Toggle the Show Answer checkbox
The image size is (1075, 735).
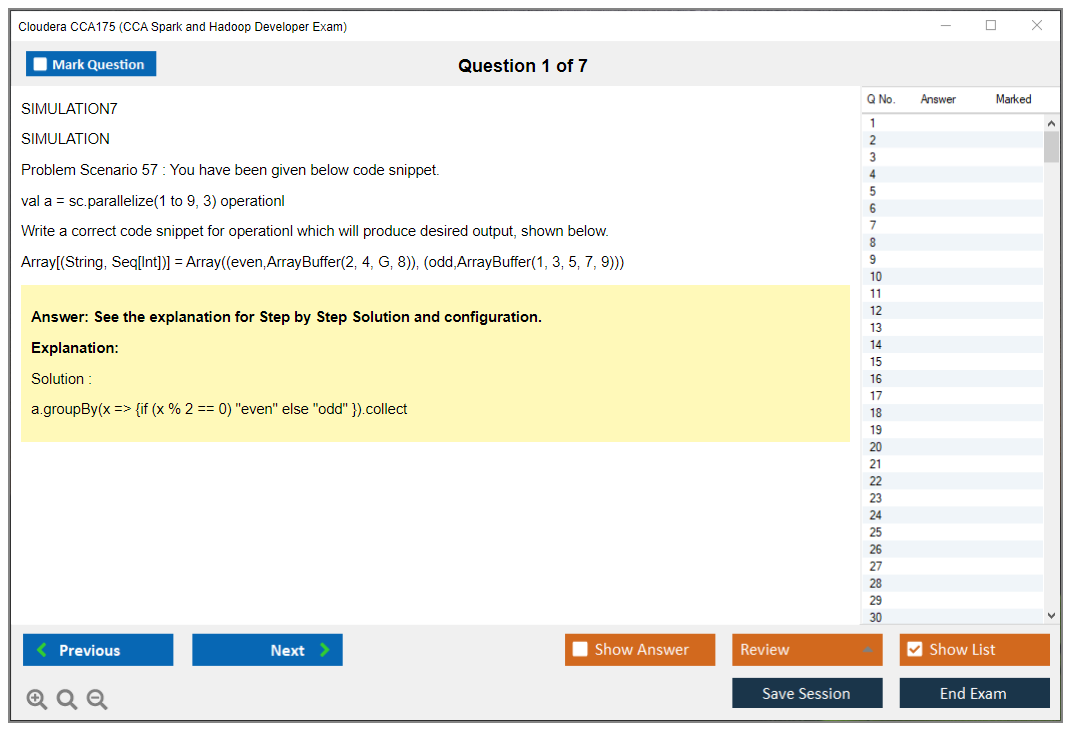pos(580,650)
